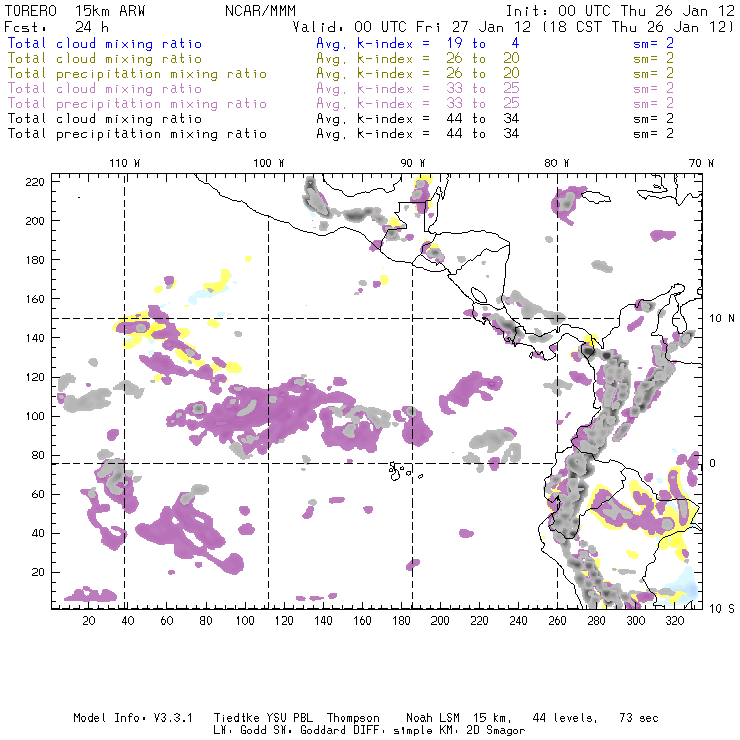Select the "0" equator latitude label
The height and width of the screenshot is (740, 740).
pos(712,463)
